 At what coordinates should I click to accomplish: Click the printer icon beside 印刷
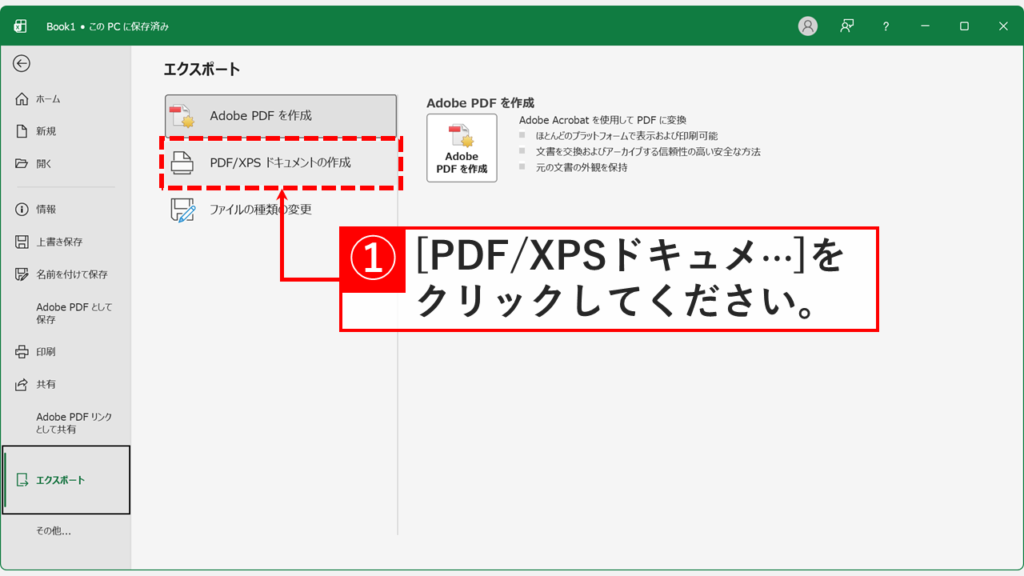pyautogui.click(x=22, y=351)
